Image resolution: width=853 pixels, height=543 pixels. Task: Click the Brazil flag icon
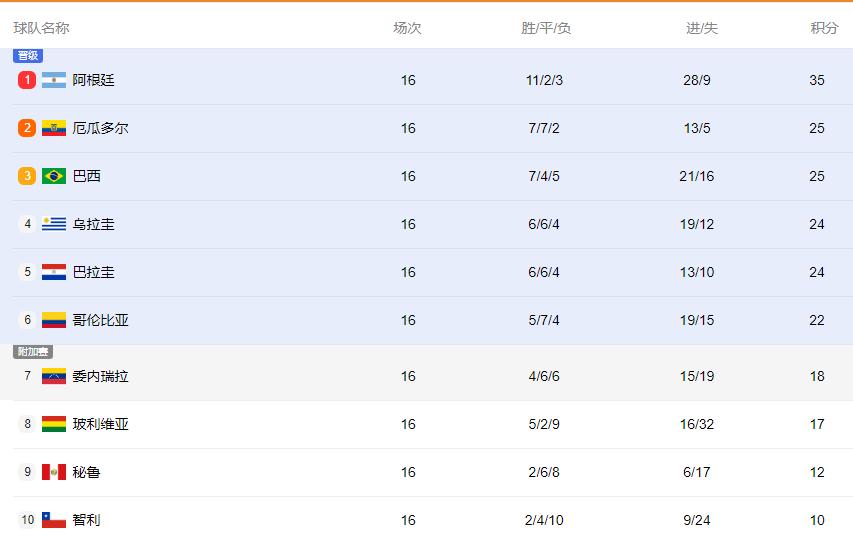pyautogui.click(x=54, y=176)
